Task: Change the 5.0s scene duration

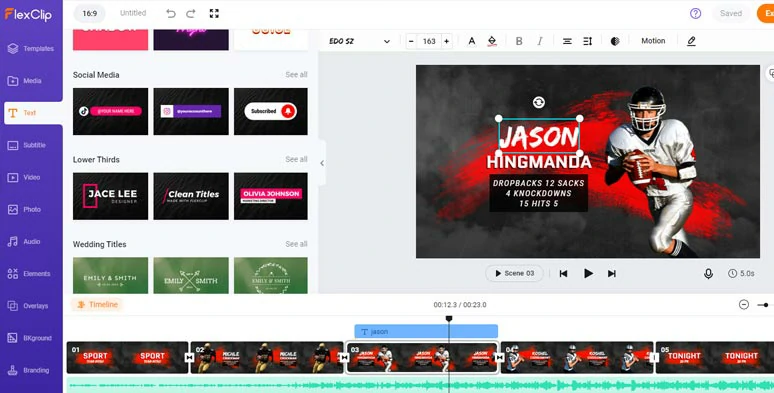Action: [741, 273]
